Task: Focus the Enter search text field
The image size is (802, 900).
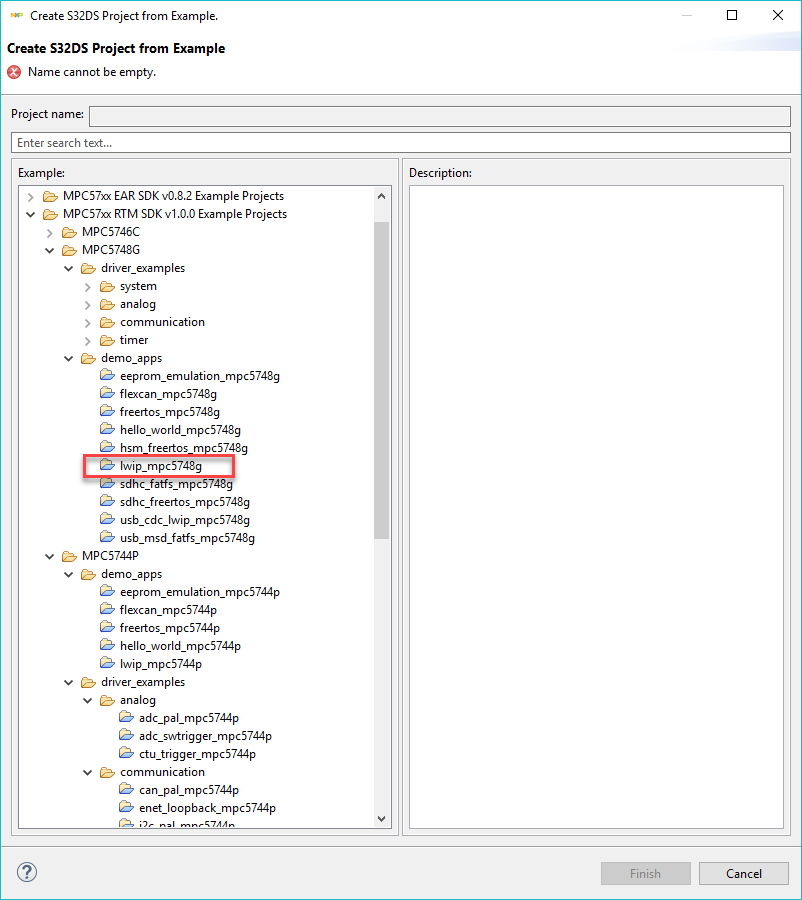Action: point(401,143)
